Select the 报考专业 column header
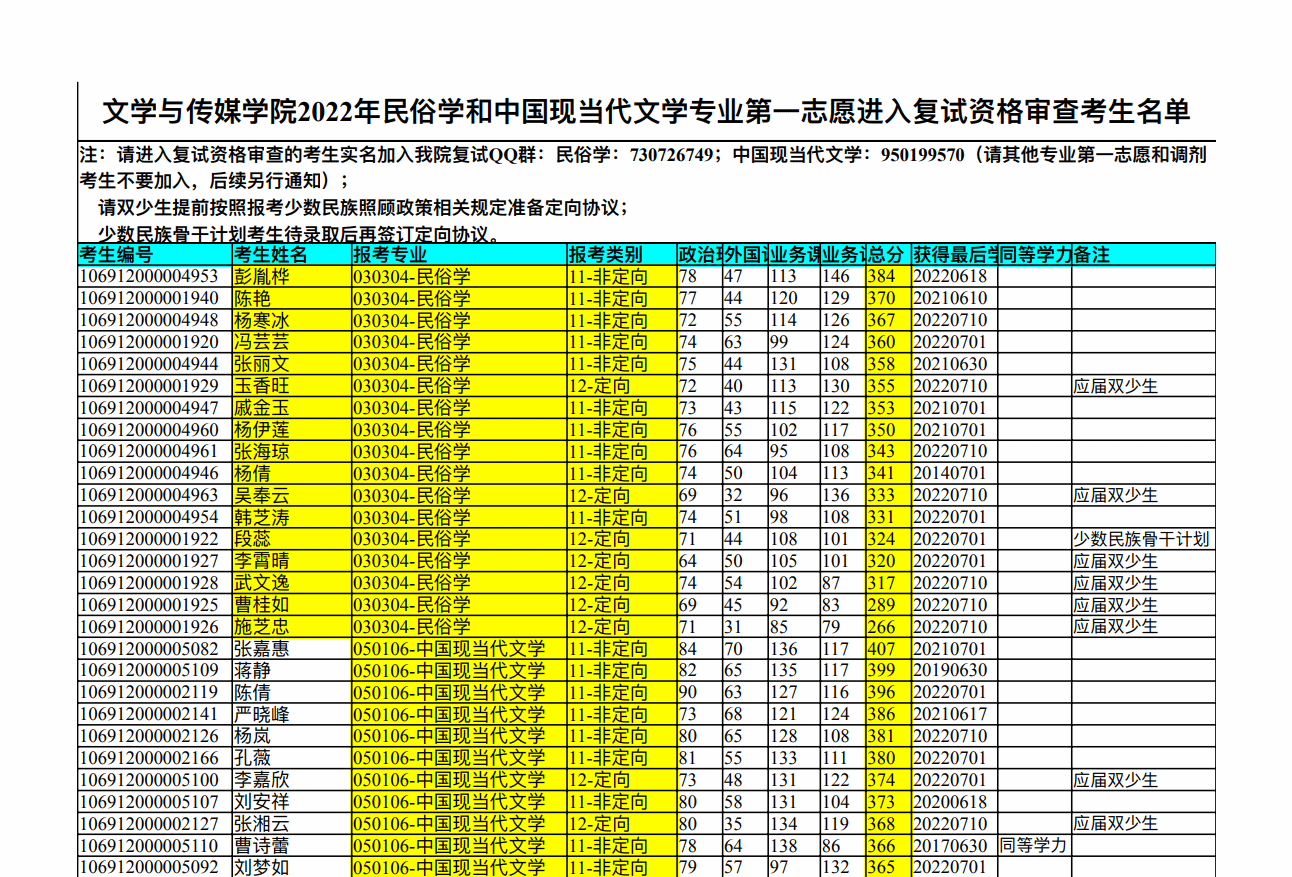 [x=459, y=254]
